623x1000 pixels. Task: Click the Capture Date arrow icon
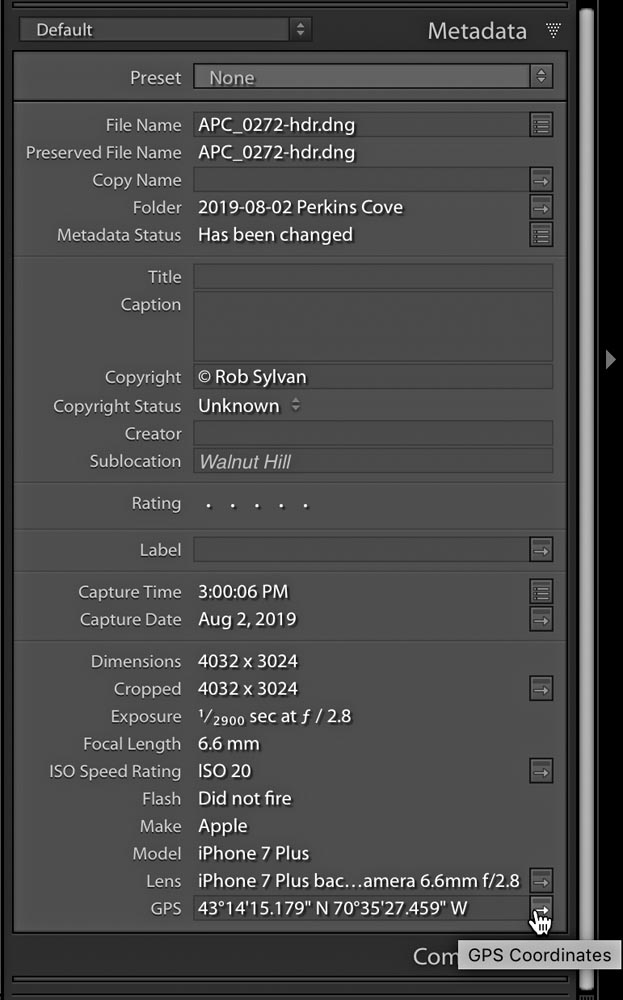[541, 619]
